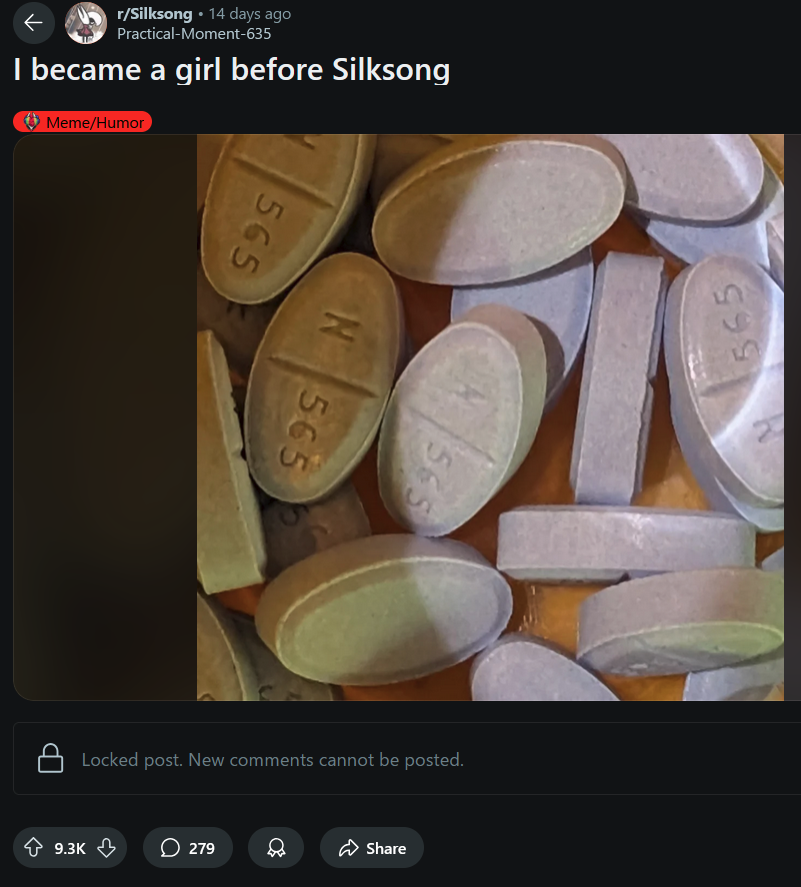
Task: Go back using the arrow button
Action: pos(33,23)
